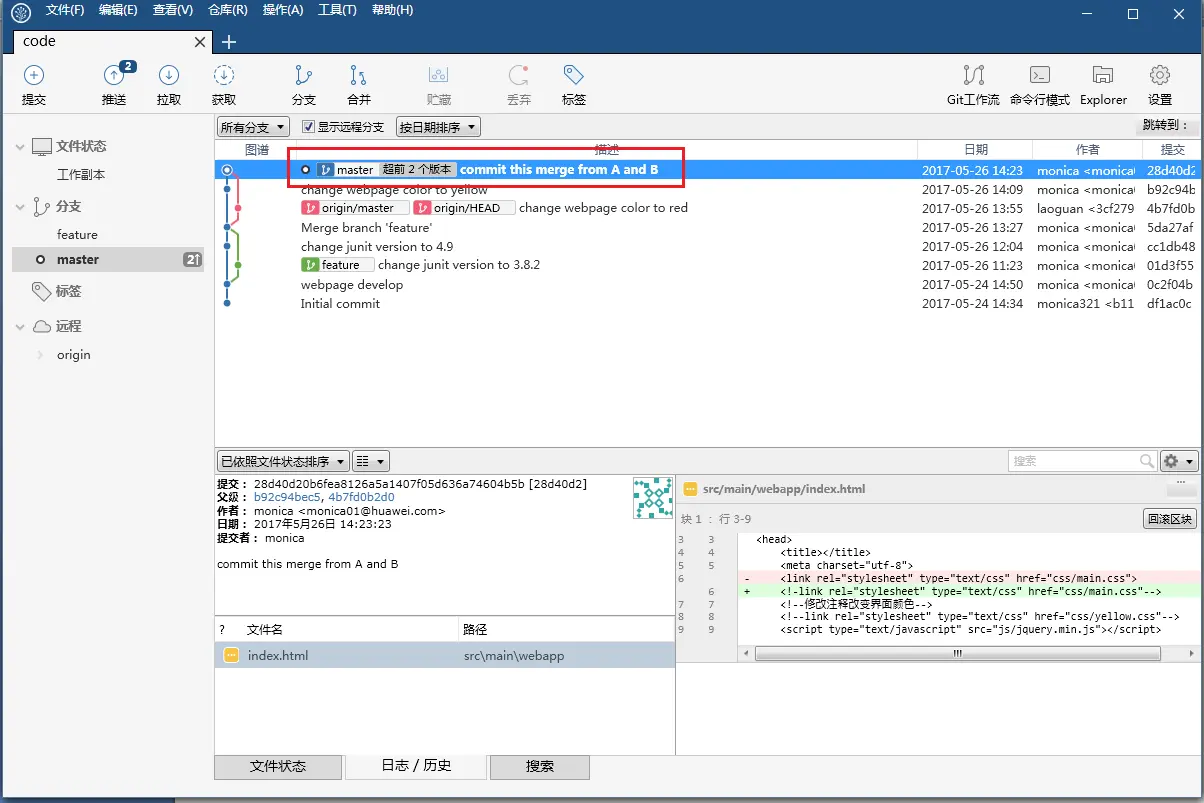Image resolution: width=1204 pixels, height=803 pixels.
Task: Close the code repository tab
Action: point(200,42)
